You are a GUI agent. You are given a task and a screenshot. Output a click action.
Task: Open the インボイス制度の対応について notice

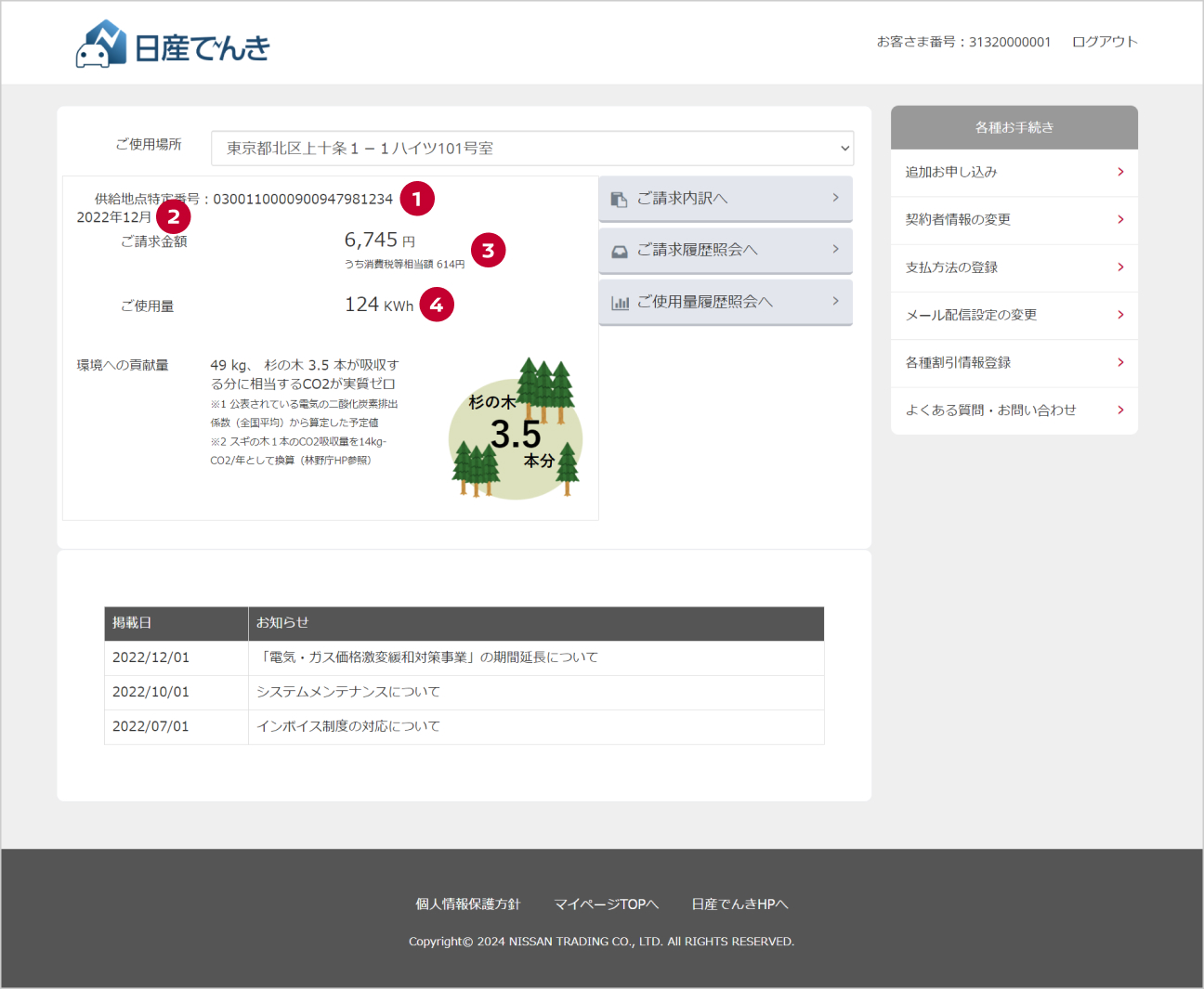coord(348,726)
